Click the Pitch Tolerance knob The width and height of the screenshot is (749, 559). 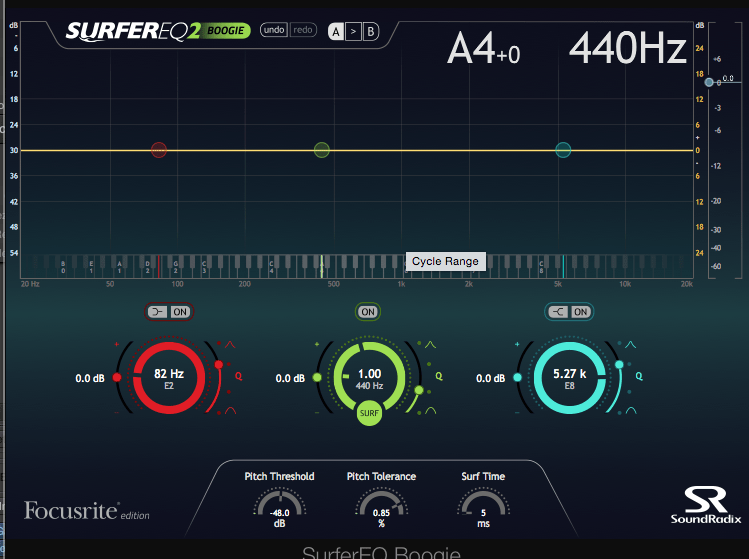tap(381, 503)
